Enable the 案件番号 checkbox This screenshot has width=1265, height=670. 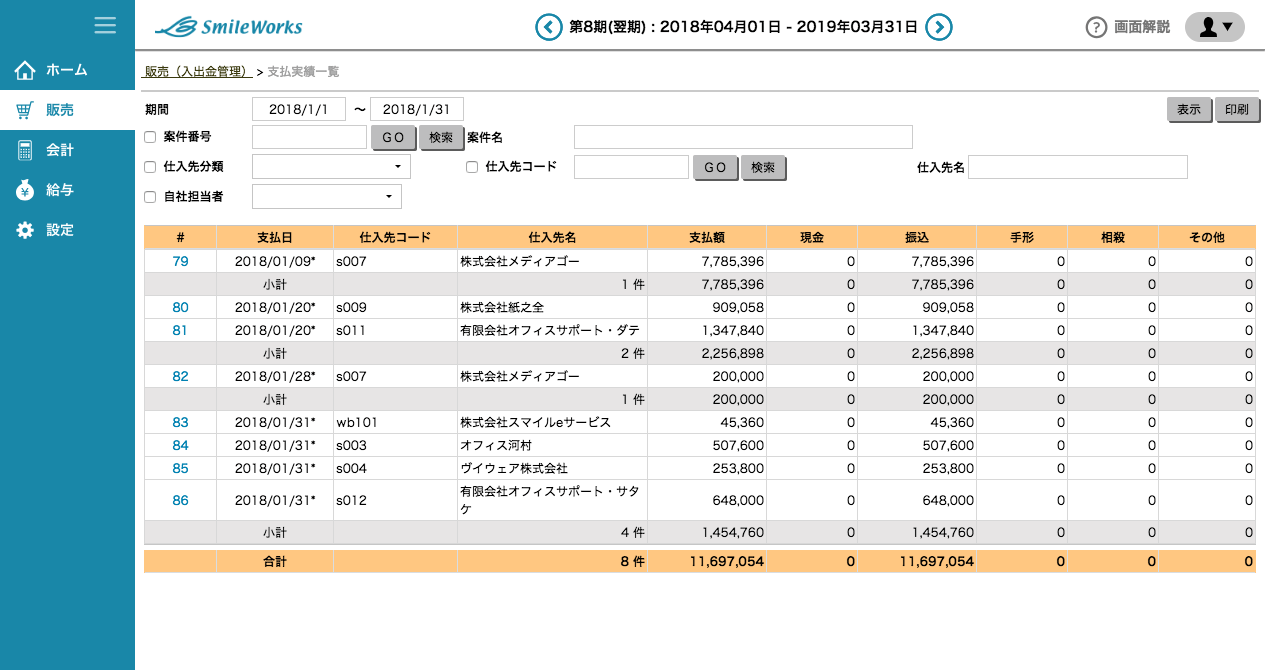[x=150, y=137]
